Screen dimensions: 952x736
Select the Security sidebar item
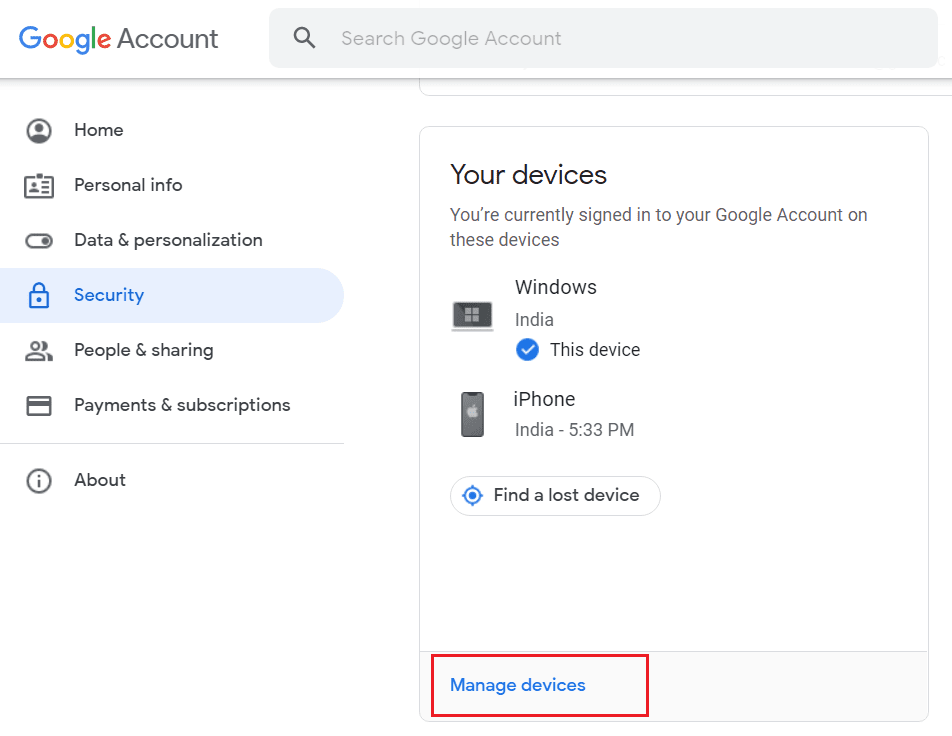point(109,295)
